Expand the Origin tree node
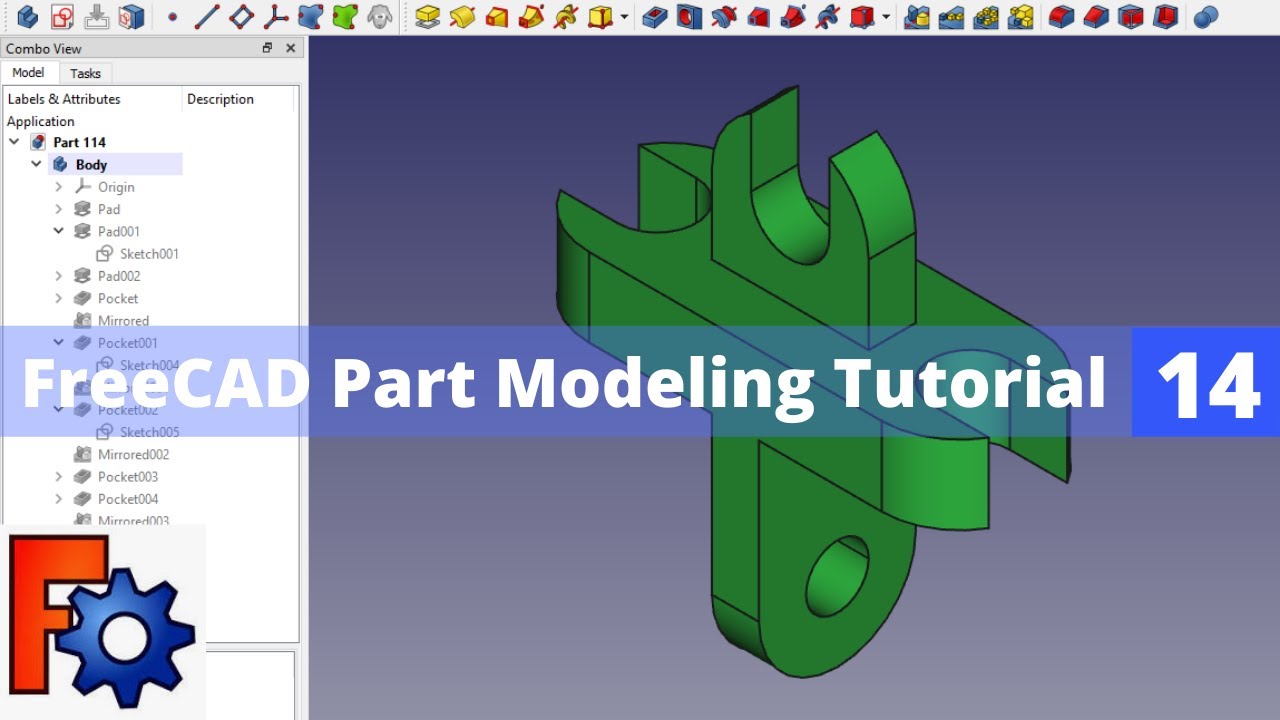The image size is (1280, 720). coord(58,187)
